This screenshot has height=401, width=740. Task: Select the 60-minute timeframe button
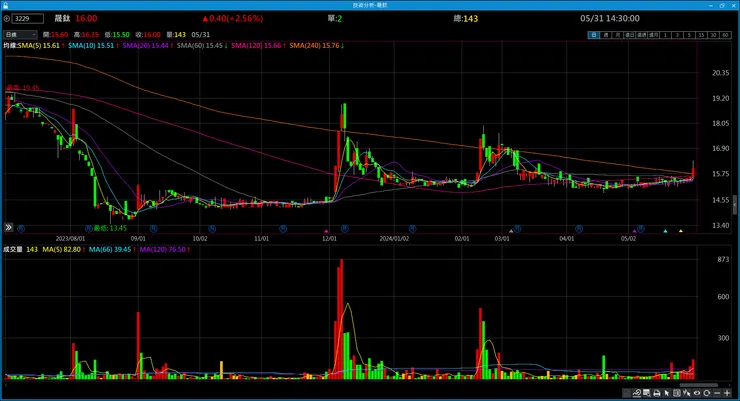tap(725, 35)
